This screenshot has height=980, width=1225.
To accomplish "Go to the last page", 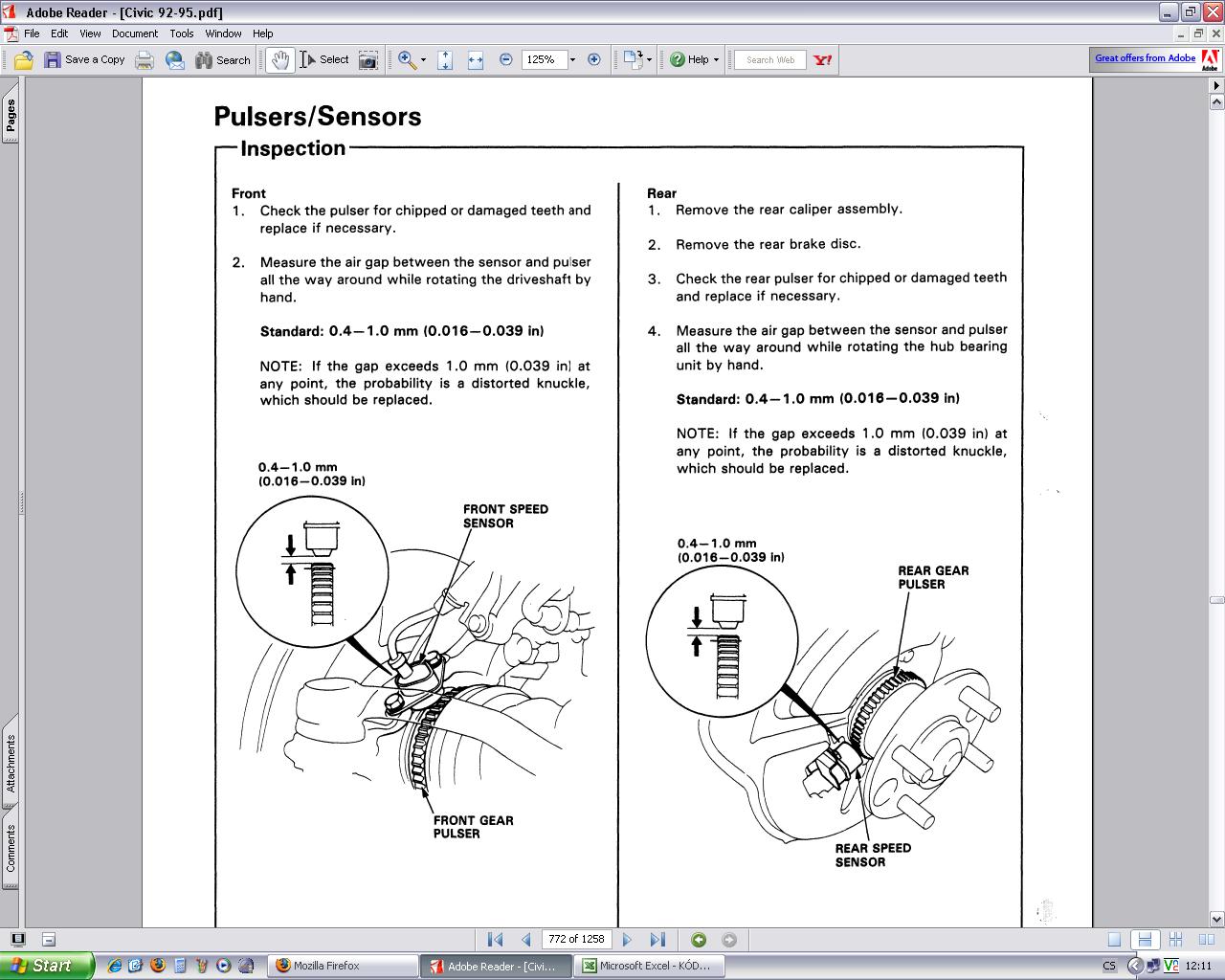I will click(x=657, y=939).
